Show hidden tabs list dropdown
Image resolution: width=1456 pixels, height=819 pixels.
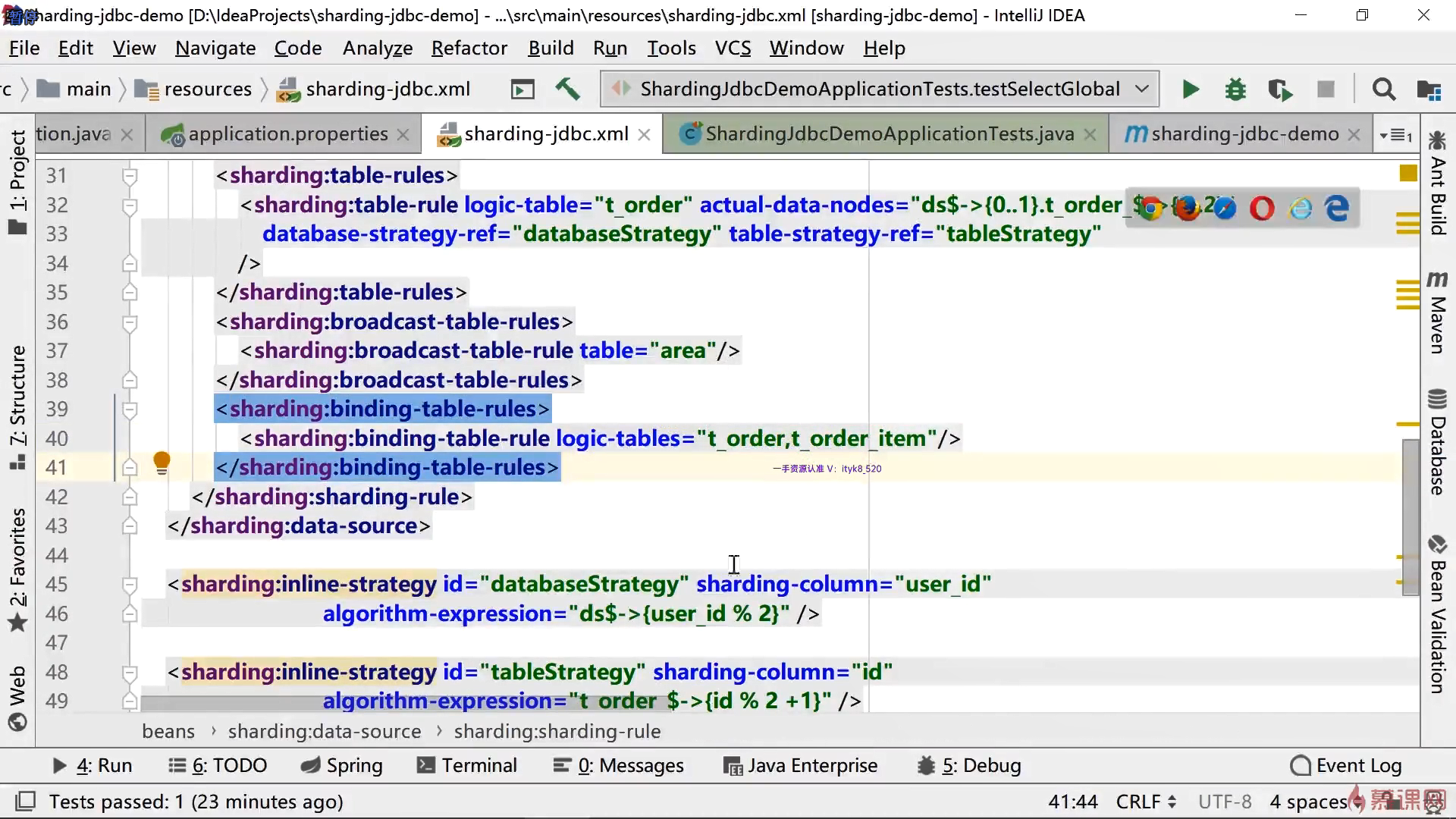point(1396,135)
